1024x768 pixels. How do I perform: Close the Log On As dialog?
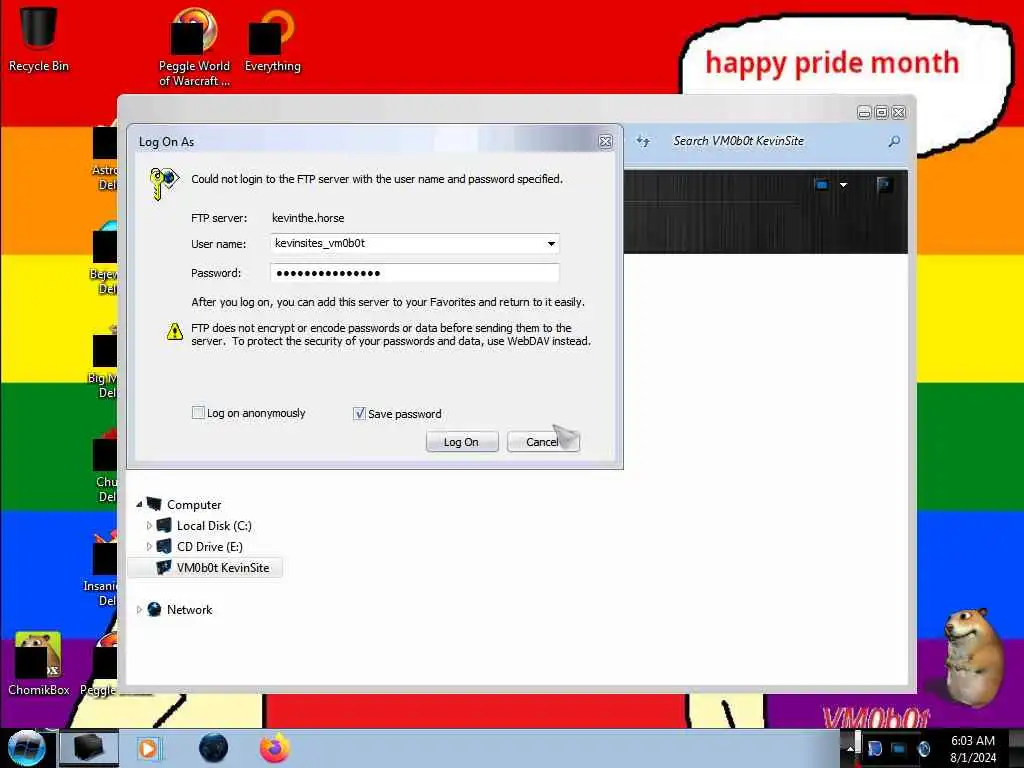605,142
